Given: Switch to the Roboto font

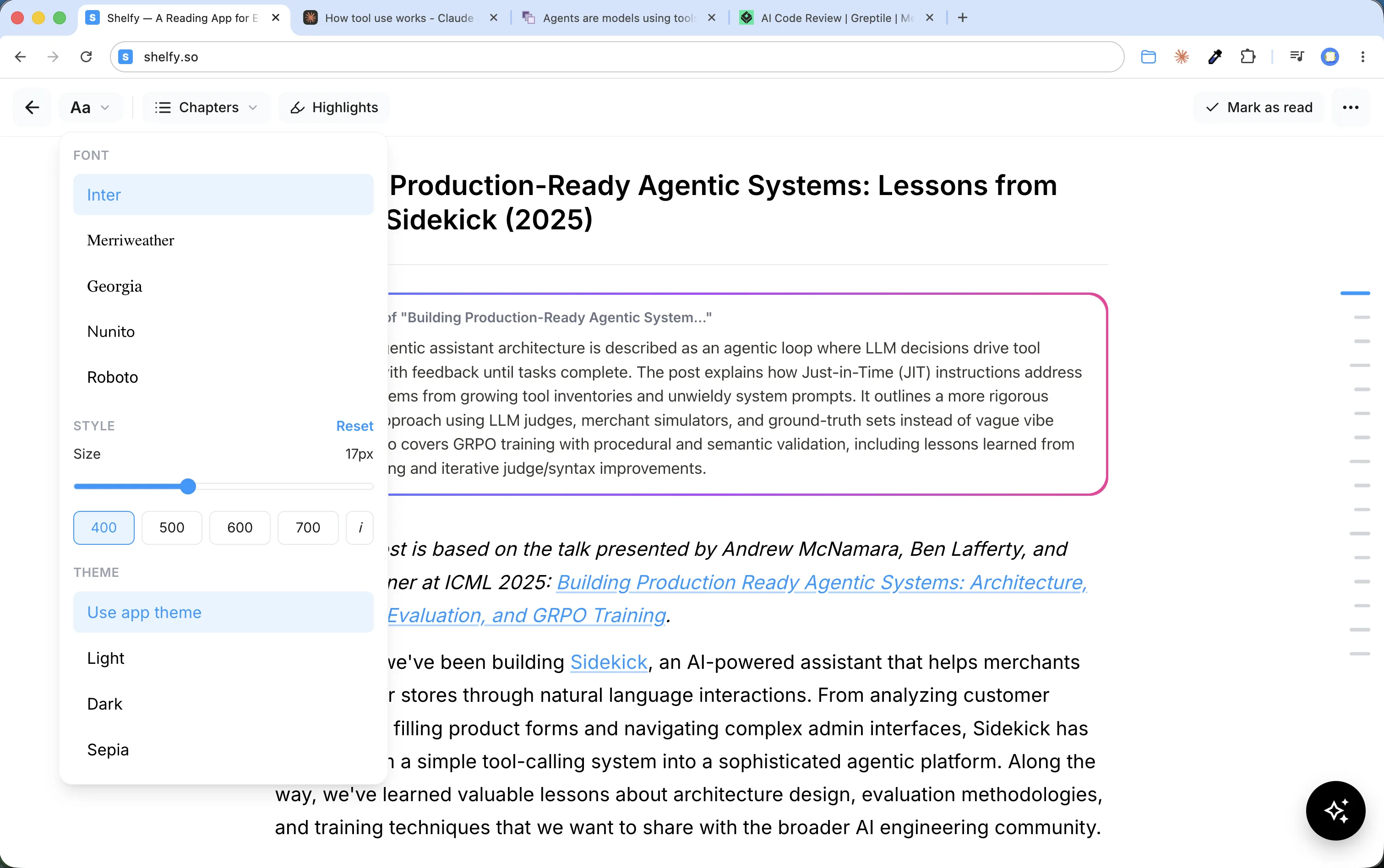Looking at the screenshot, I should point(223,377).
